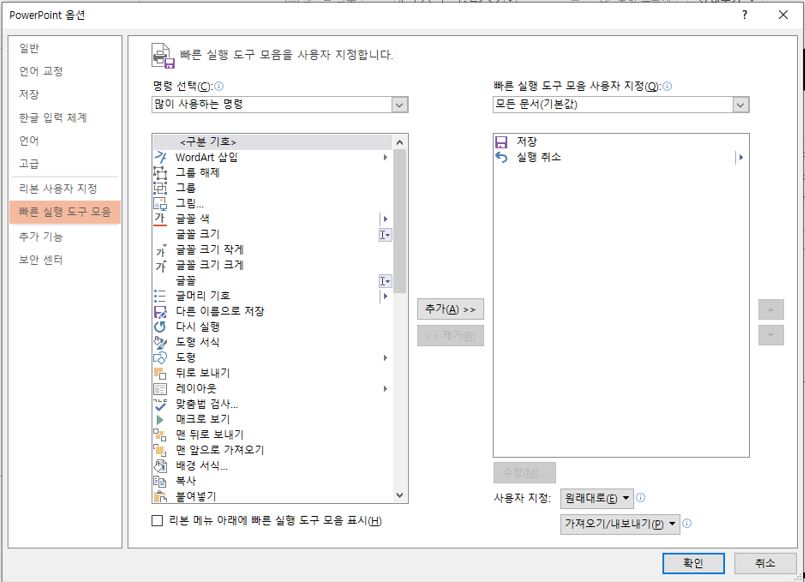The height and width of the screenshot is (582, 805).
Task: Open the 원래대로(E) dropdown button
Action: [x=597, y=498]
